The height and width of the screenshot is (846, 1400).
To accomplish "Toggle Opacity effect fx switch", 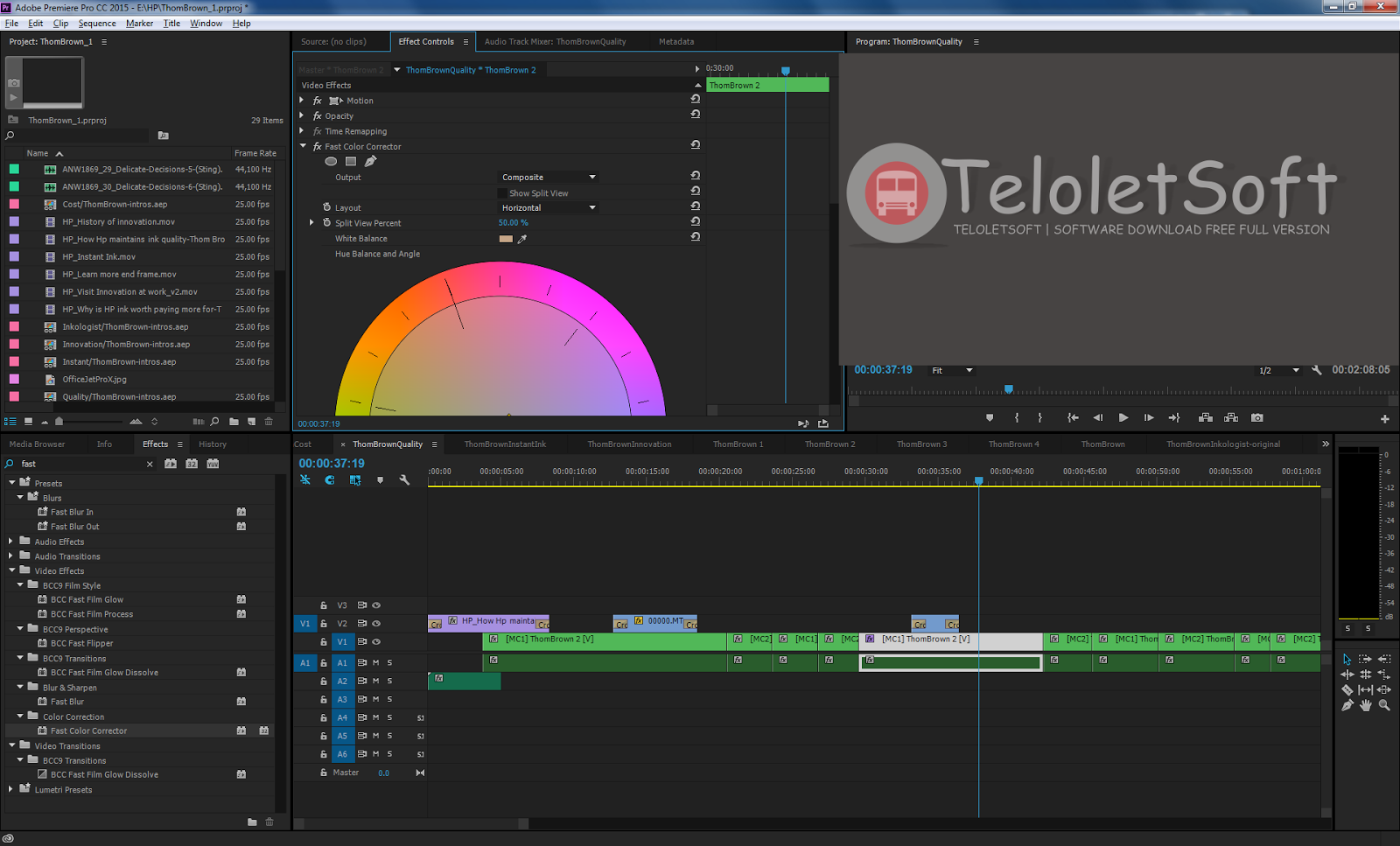I will coord(318,116).
